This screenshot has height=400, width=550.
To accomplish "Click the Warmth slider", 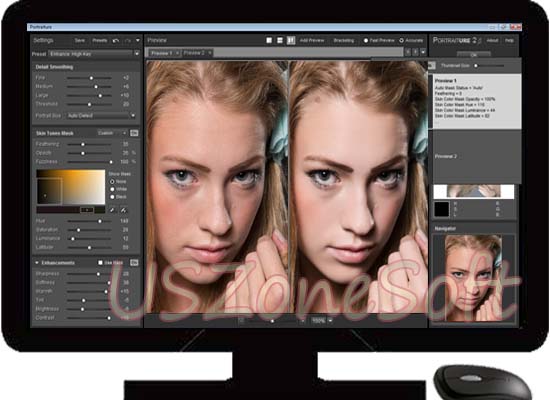I will [89, 292].
